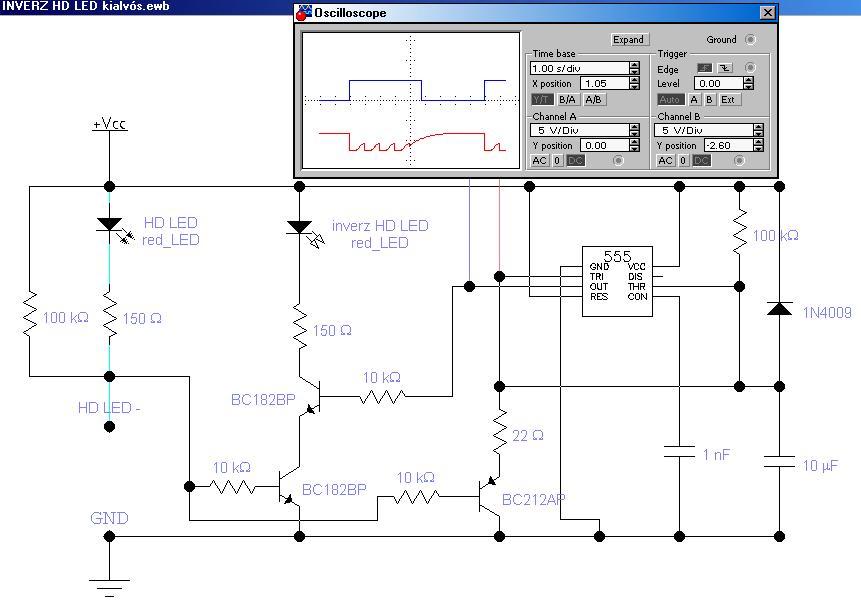
Task: Click the Channel B Y position -2.60 field
Action: coord(729,146)
